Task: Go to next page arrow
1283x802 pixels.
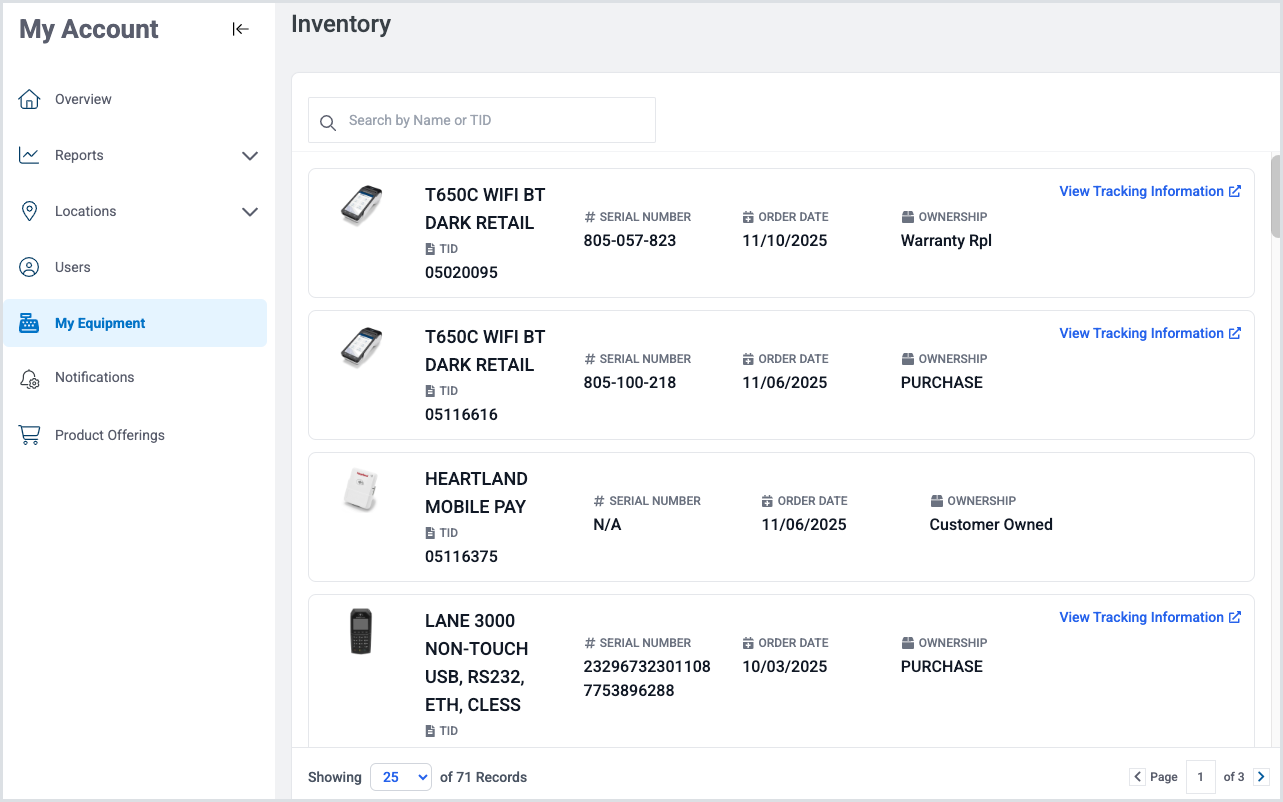Action: 1261,777
